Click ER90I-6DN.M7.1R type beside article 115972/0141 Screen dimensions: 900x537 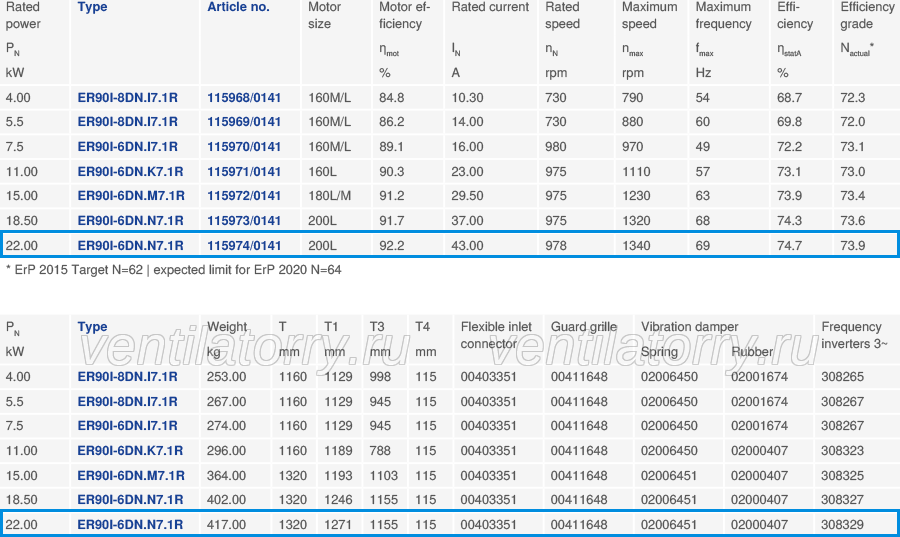pyautogui.click(x=131, y=196)
